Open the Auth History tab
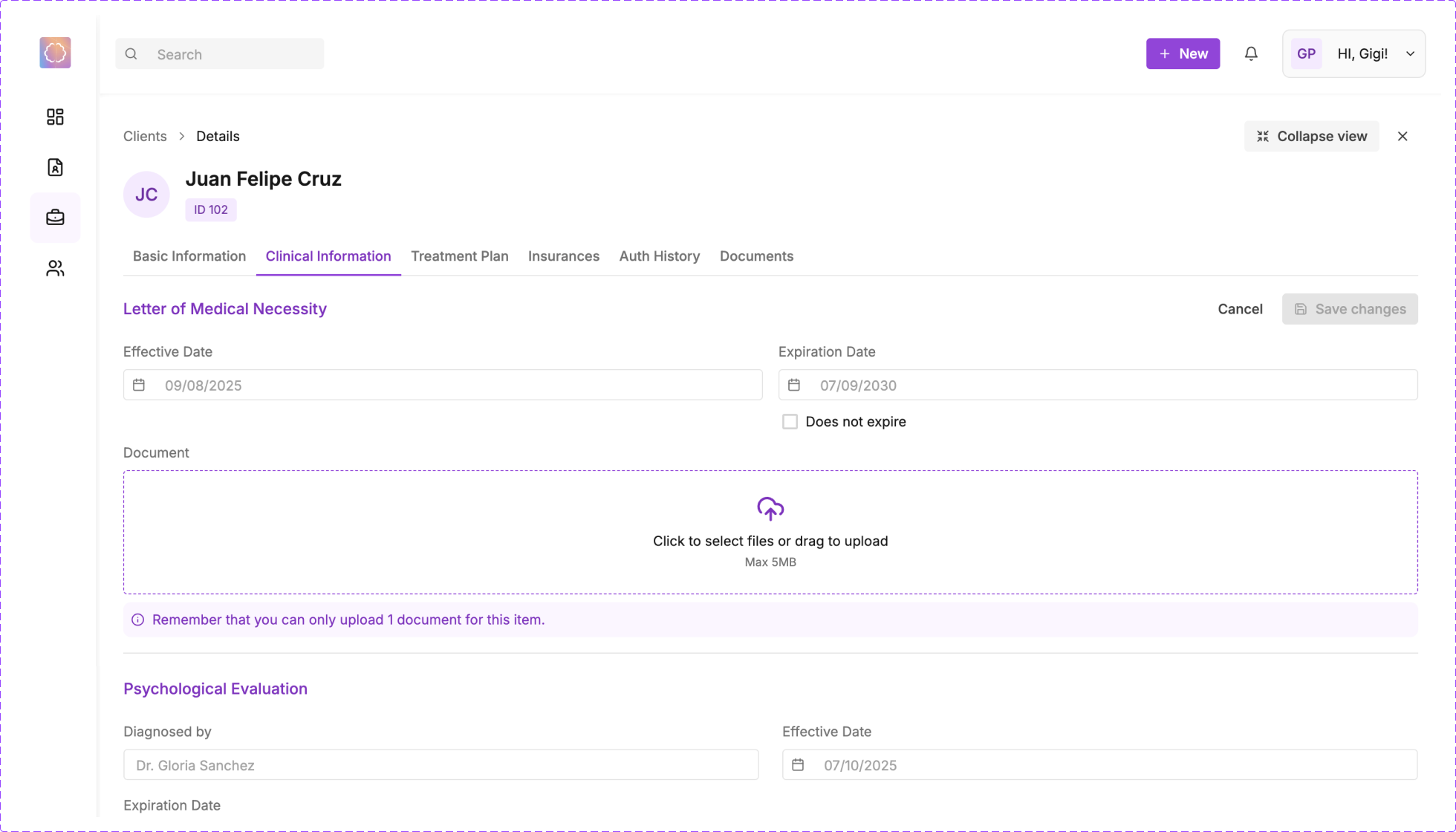 (x=659, y=256)
